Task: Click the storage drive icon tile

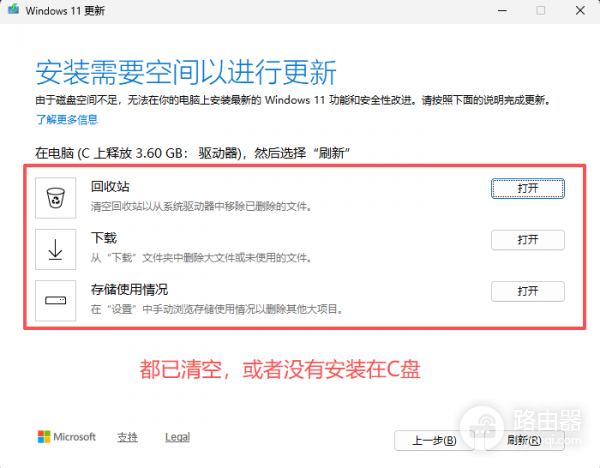Action: [x=55, y=301]
